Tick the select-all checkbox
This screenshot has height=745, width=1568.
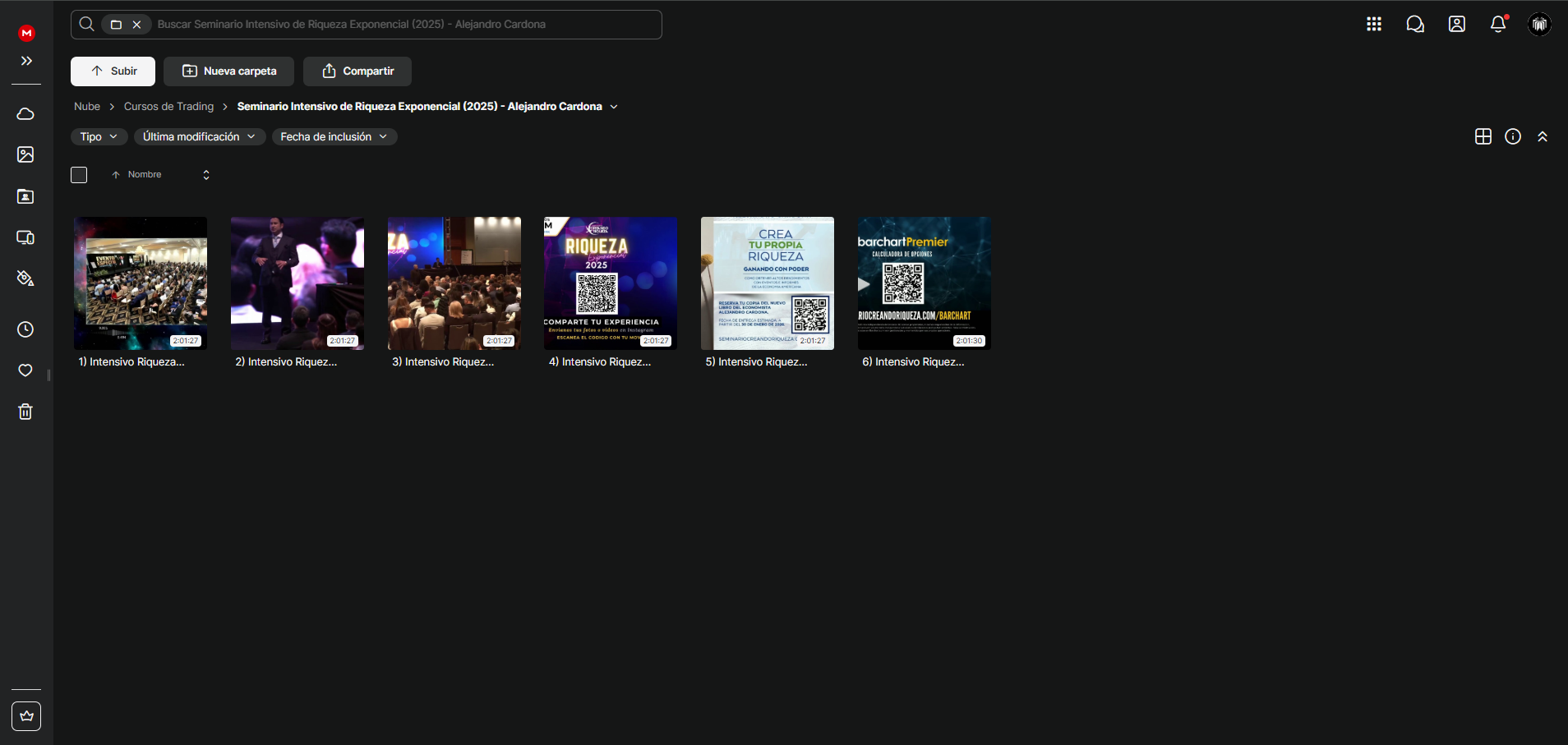(79, 175)
